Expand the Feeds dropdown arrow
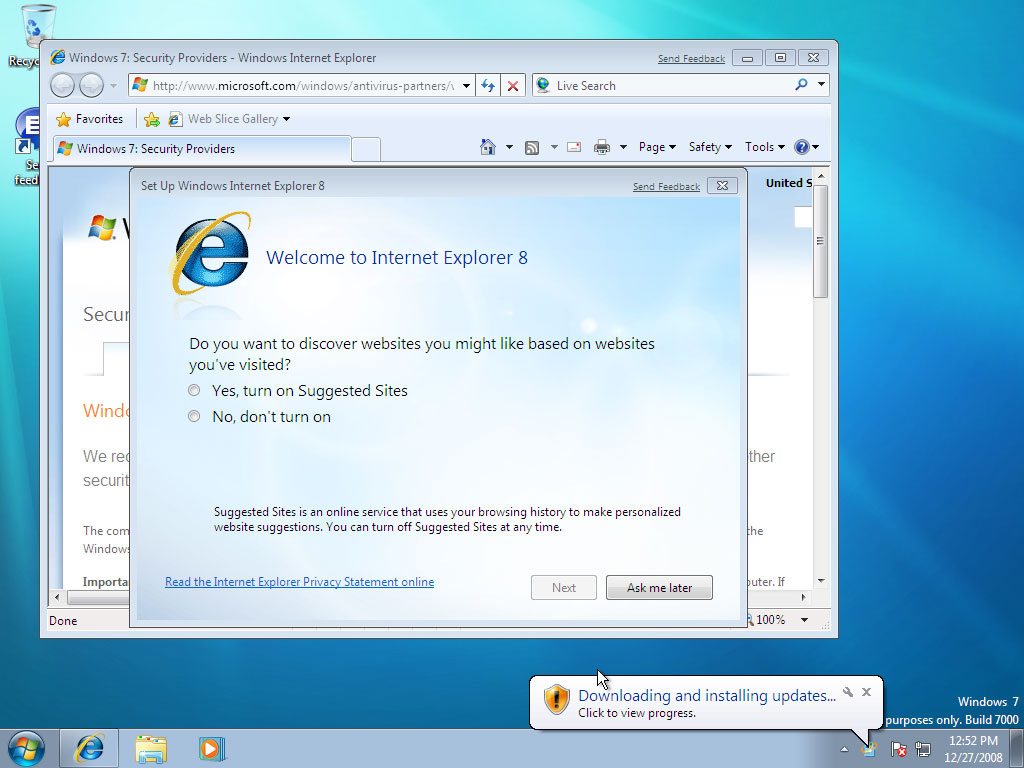This screenshot has width=1024, height=768. [x=554, y=147]
